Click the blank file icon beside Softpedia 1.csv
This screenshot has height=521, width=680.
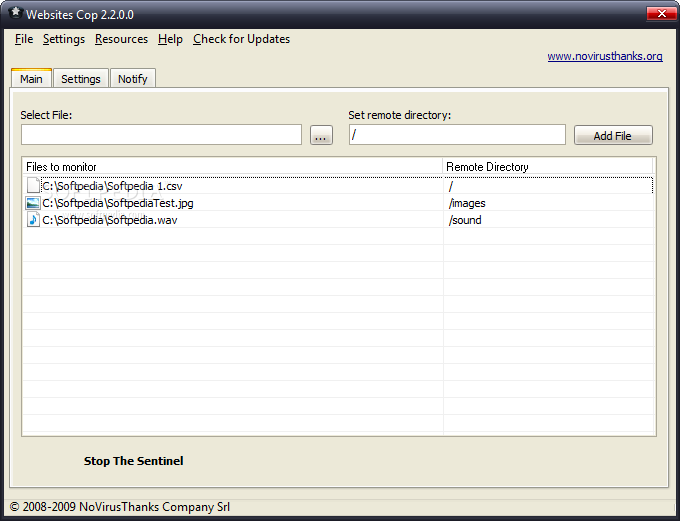click(33, 185)
